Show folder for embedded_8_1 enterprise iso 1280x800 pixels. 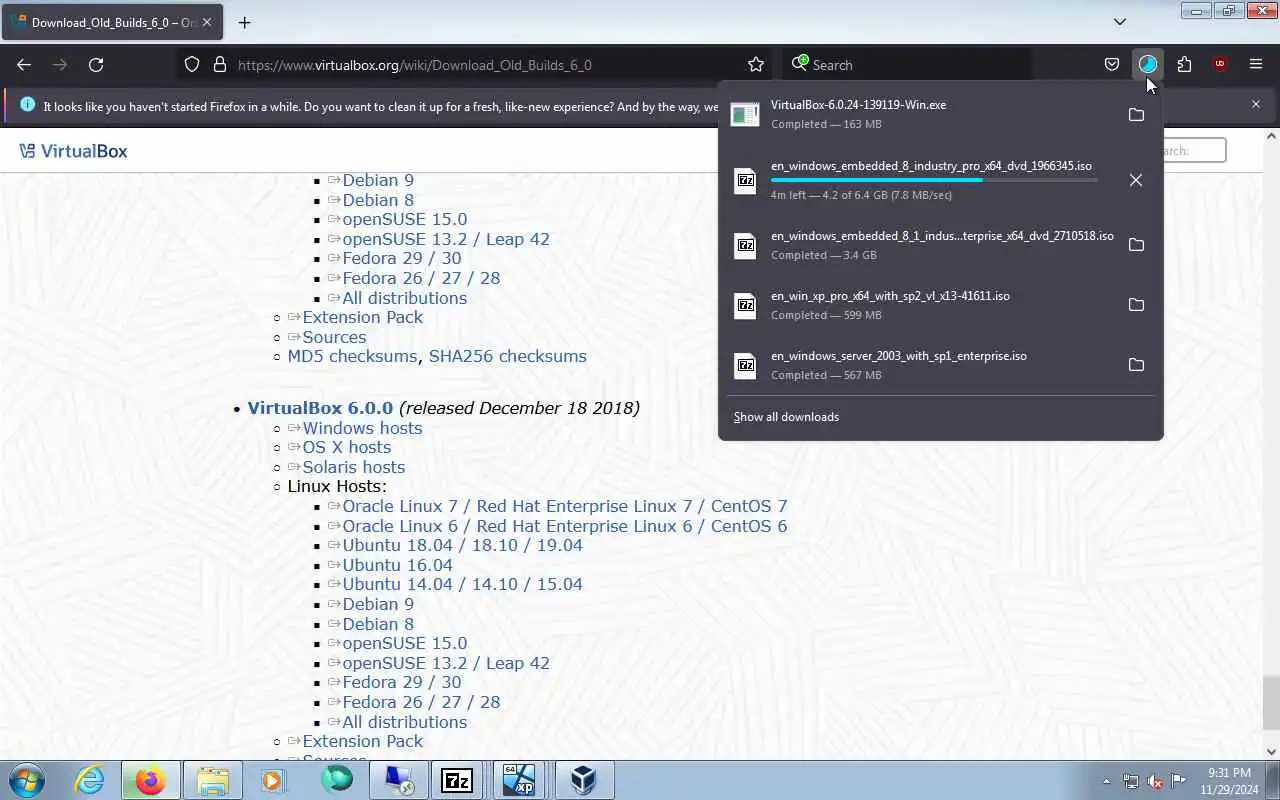click(1136, 245)
